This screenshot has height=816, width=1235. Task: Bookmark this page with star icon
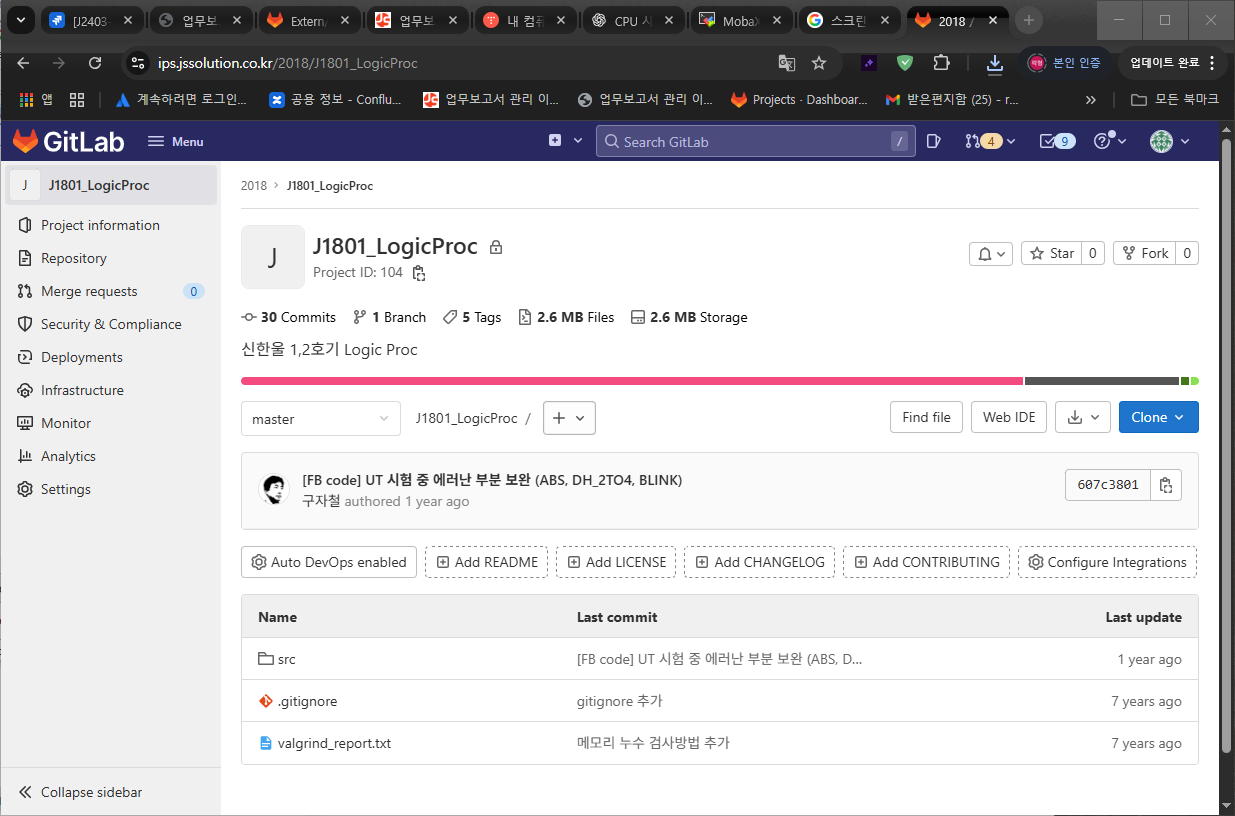pyautogui.click(x=819, y=63)
